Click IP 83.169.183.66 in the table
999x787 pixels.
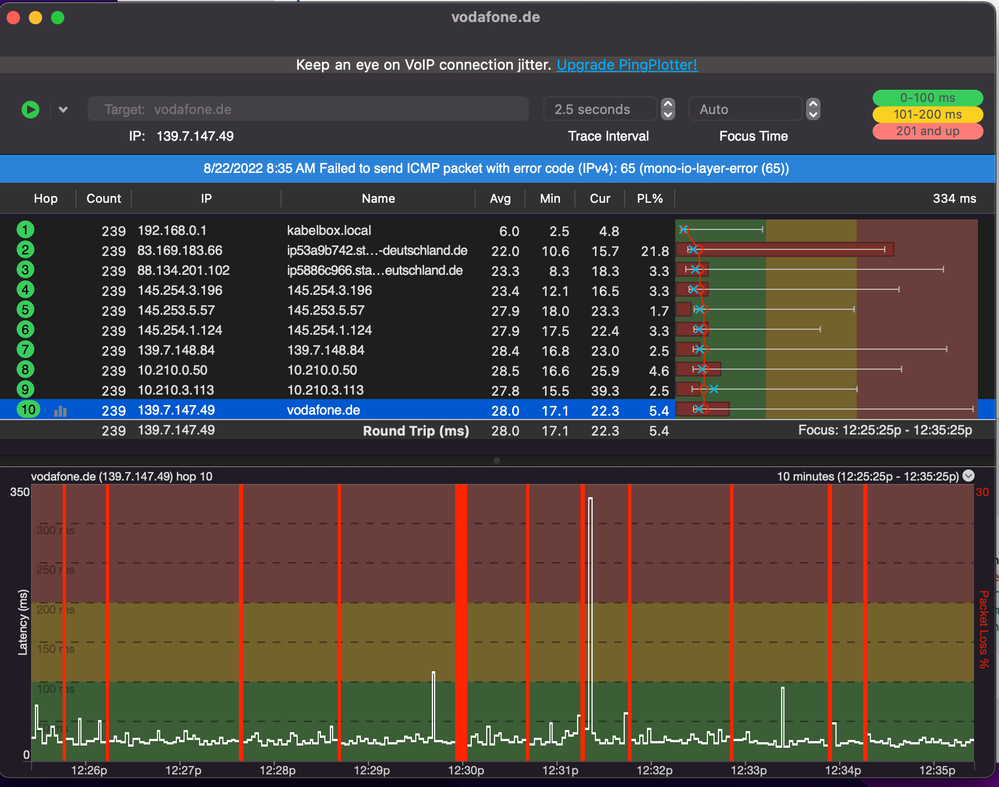coord(180,250)
